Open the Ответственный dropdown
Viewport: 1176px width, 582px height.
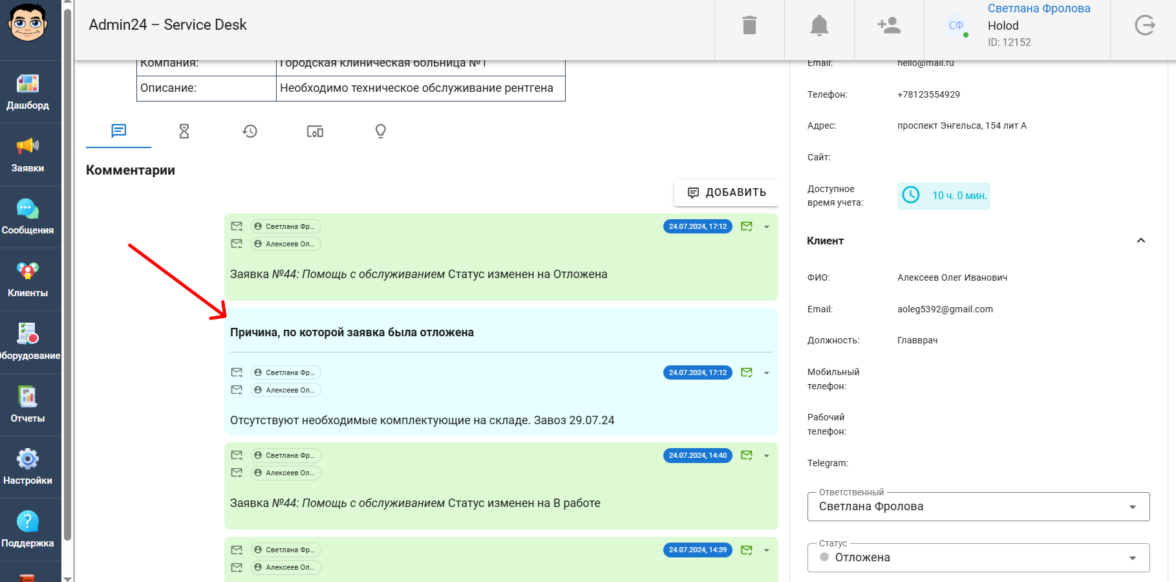(x=977, y=506)
